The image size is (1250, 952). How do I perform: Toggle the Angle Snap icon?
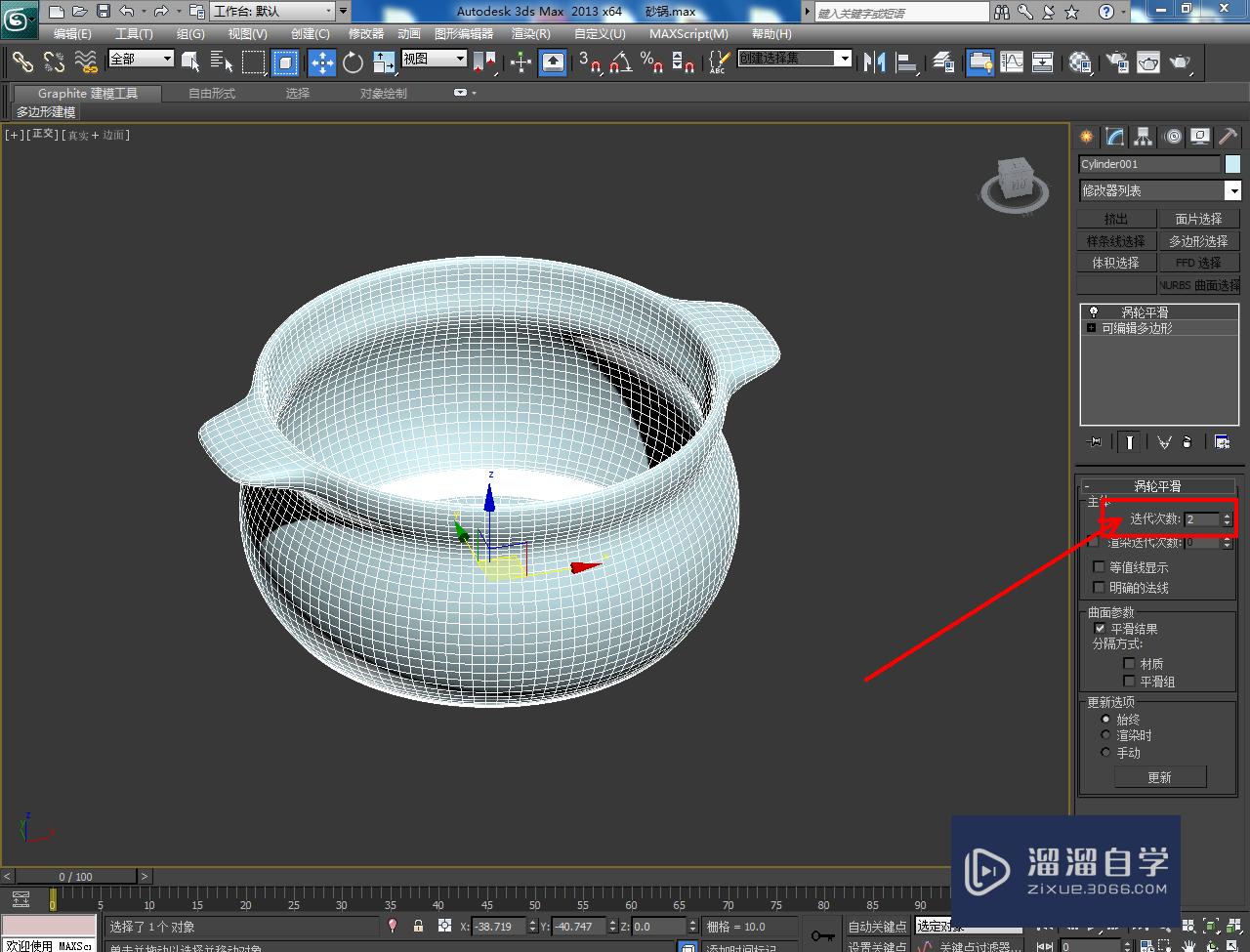coord(620,62)
